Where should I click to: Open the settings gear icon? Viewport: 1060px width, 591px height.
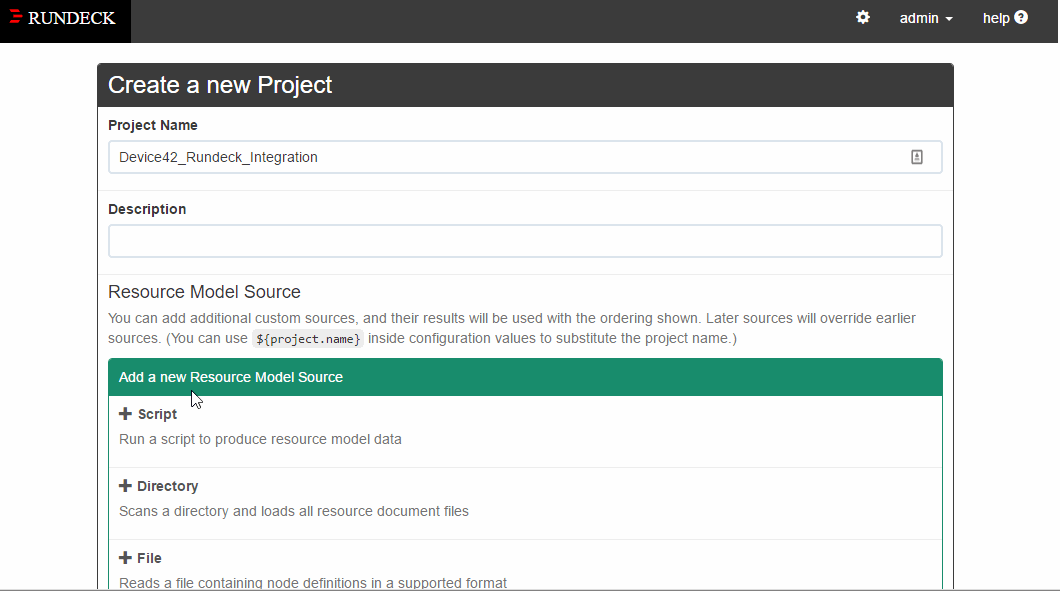[x=862, y=17]
